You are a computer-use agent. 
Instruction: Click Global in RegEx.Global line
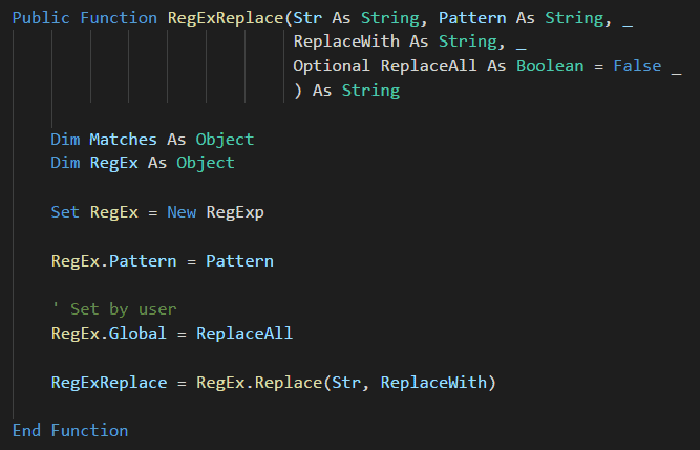[x=138, y=333]
